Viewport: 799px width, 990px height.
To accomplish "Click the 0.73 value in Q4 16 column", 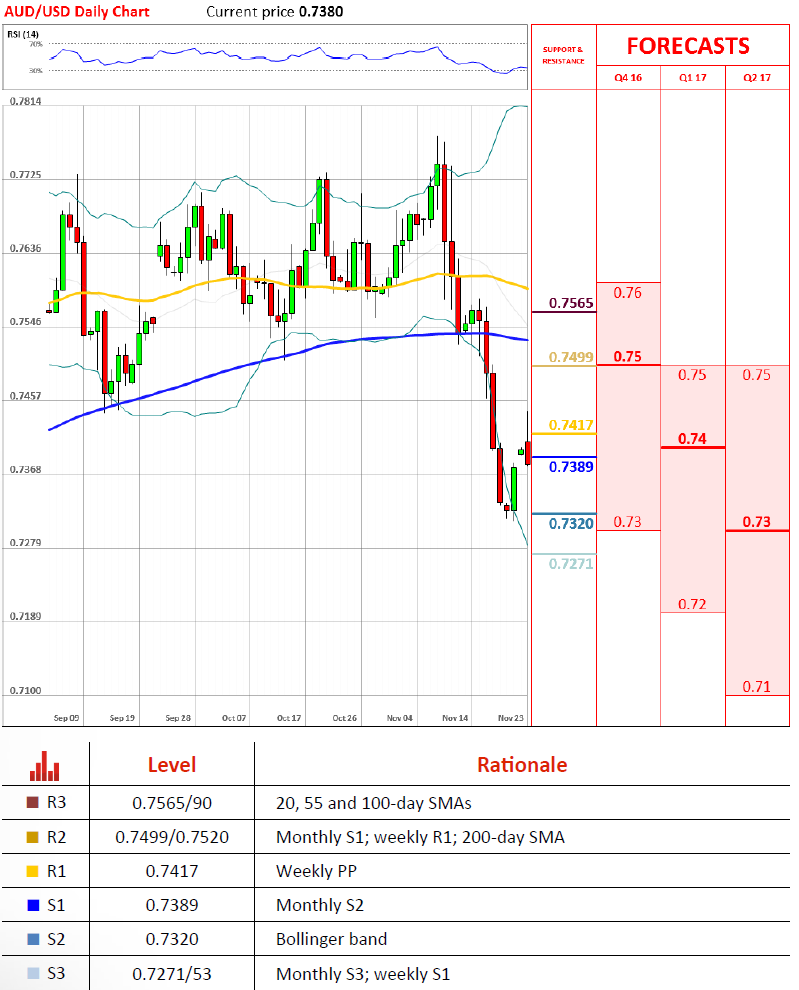I will (x=627, y=522).
